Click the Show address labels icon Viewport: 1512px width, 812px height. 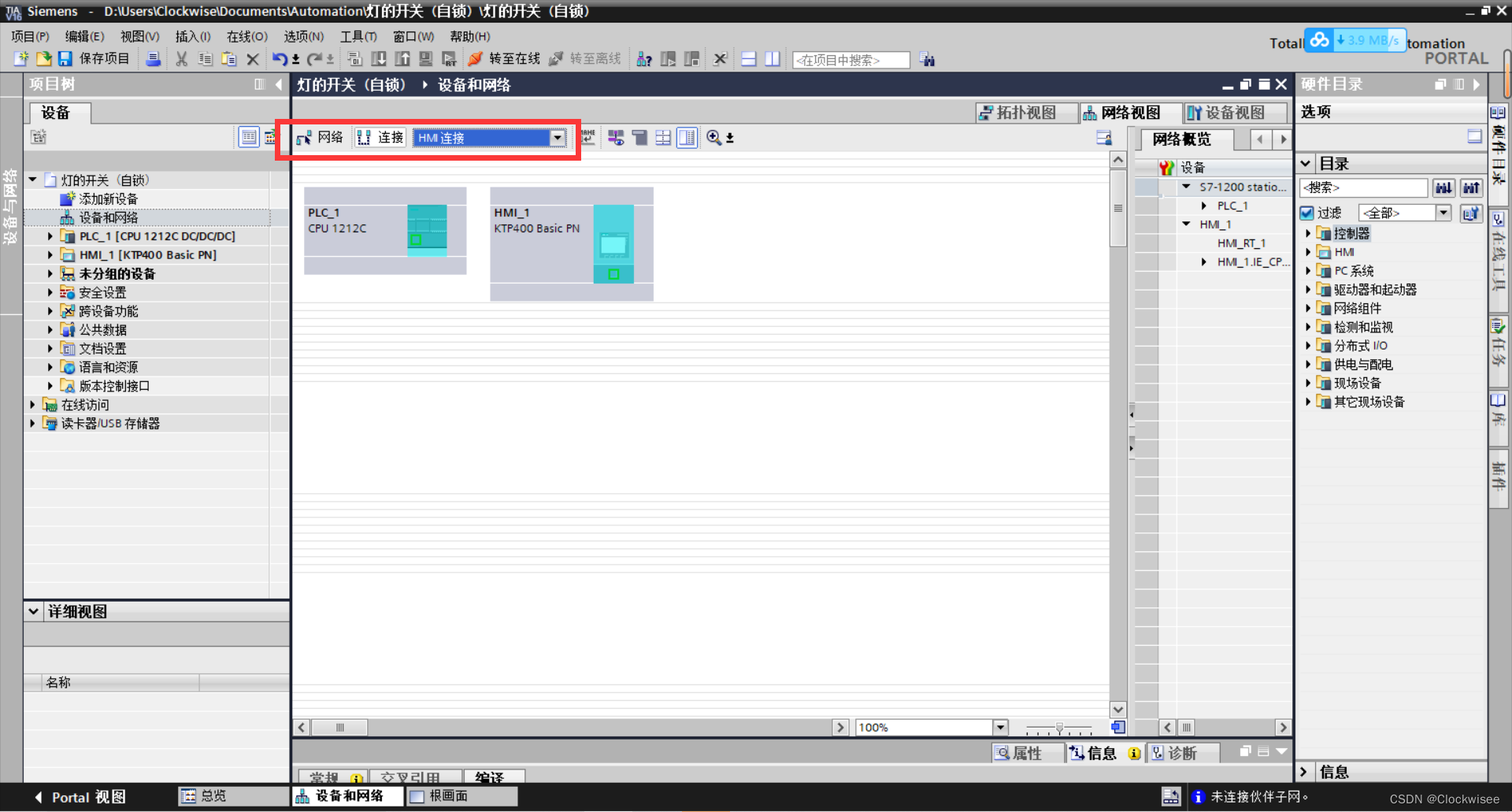click(x=639, y=138)
